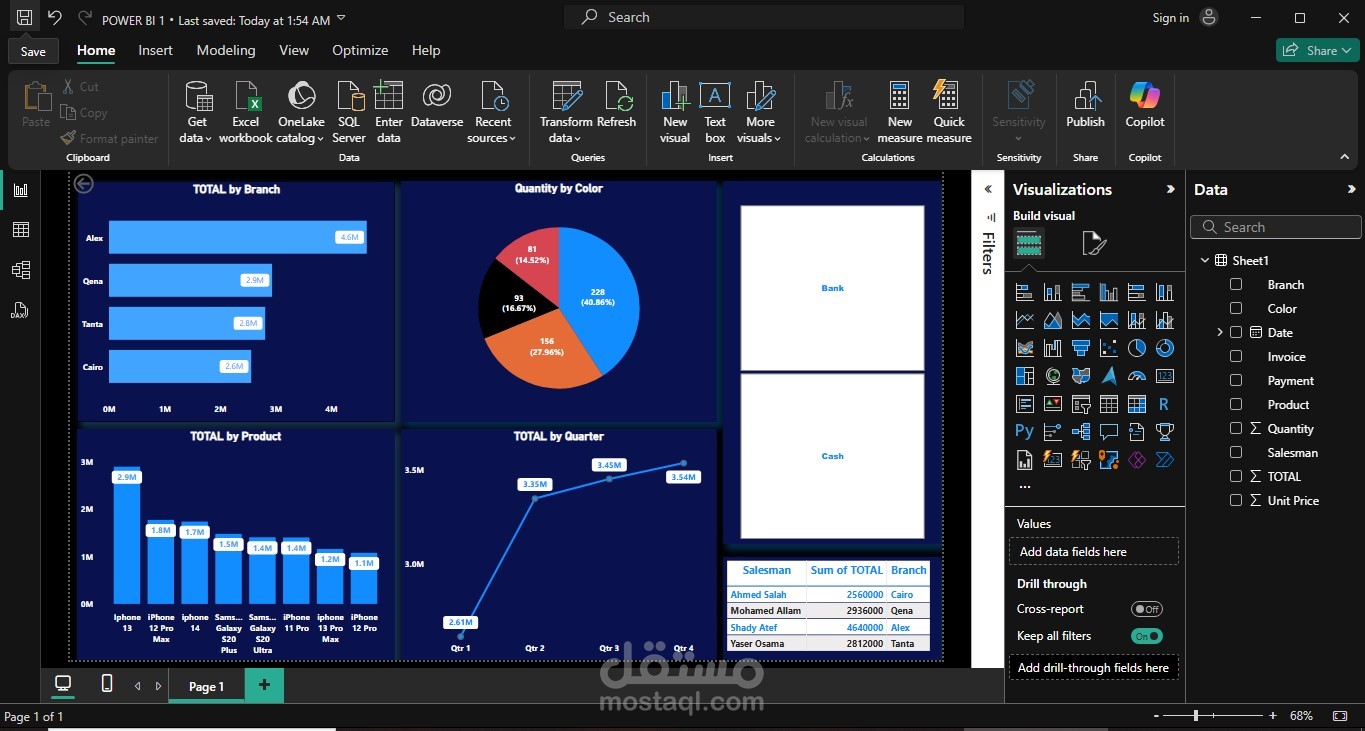Import data from an Excel workbook
The height and width of the screenshot is (731, 1365).
coord(245,112)
